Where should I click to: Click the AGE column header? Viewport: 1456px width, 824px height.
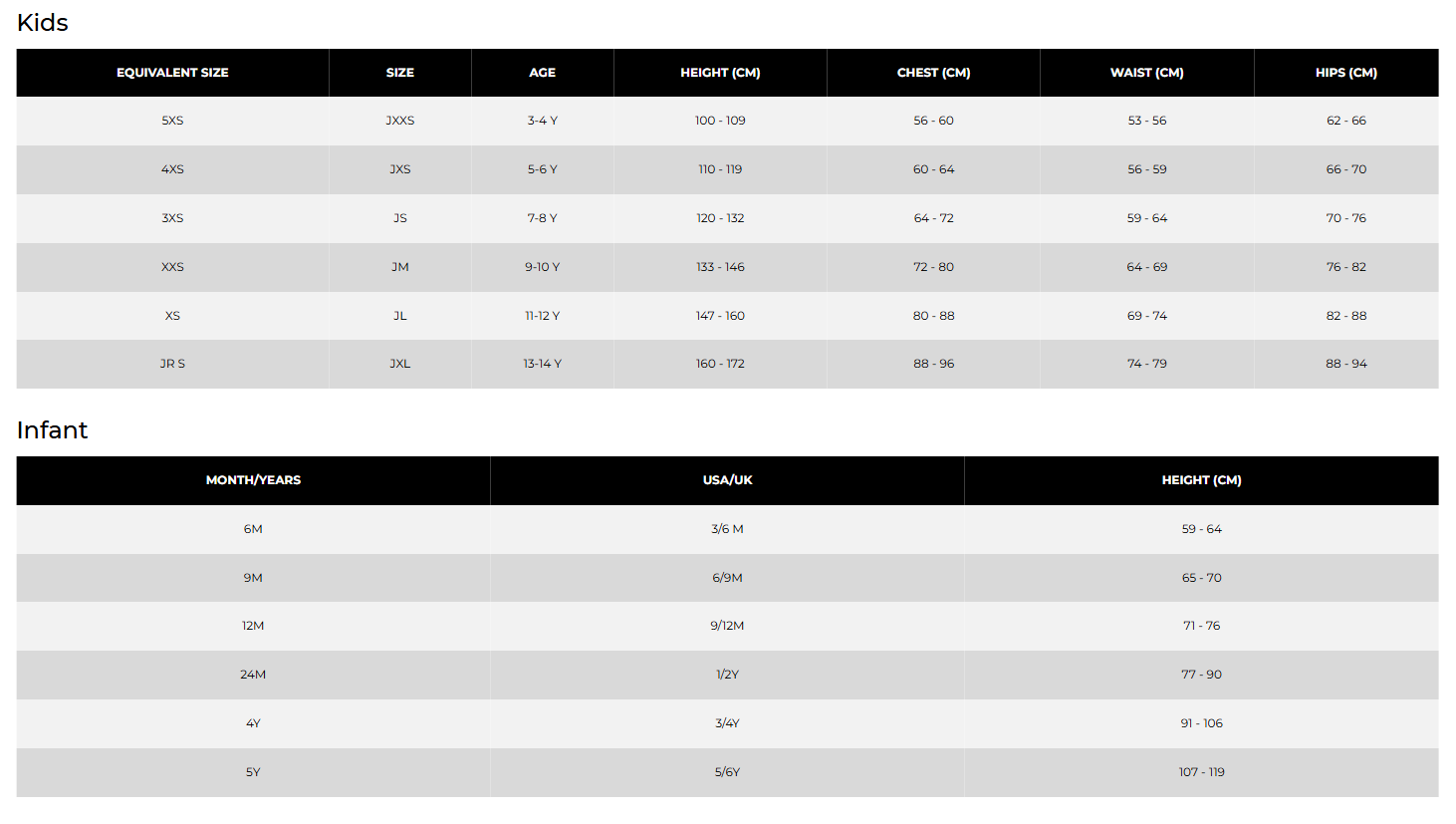[x=542, y=73]
